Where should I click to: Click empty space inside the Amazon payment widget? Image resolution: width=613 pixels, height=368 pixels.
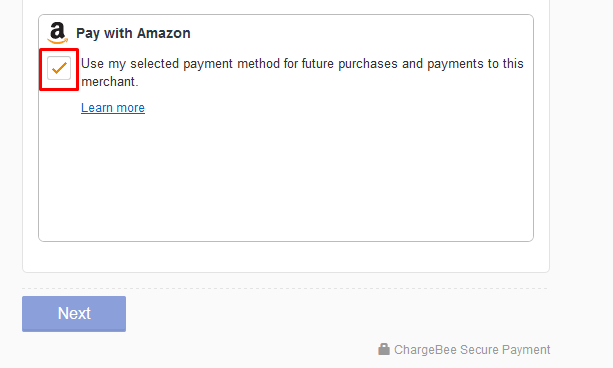click(x=286, y=176)
